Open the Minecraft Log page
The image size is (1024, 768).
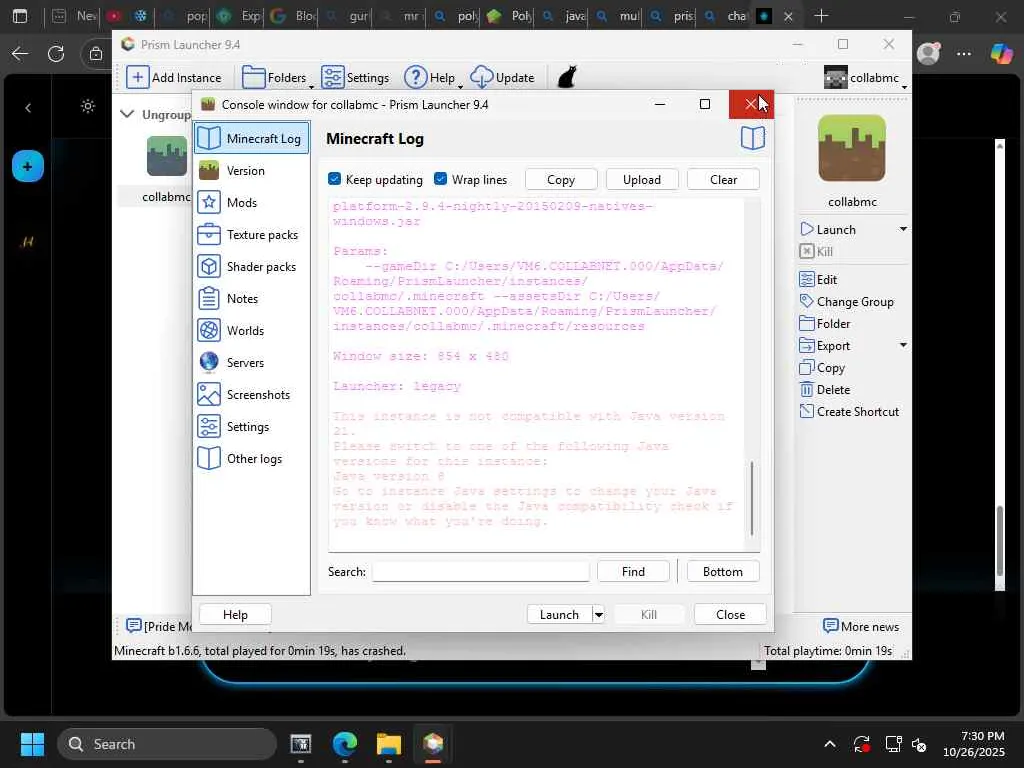pos(251,138)
